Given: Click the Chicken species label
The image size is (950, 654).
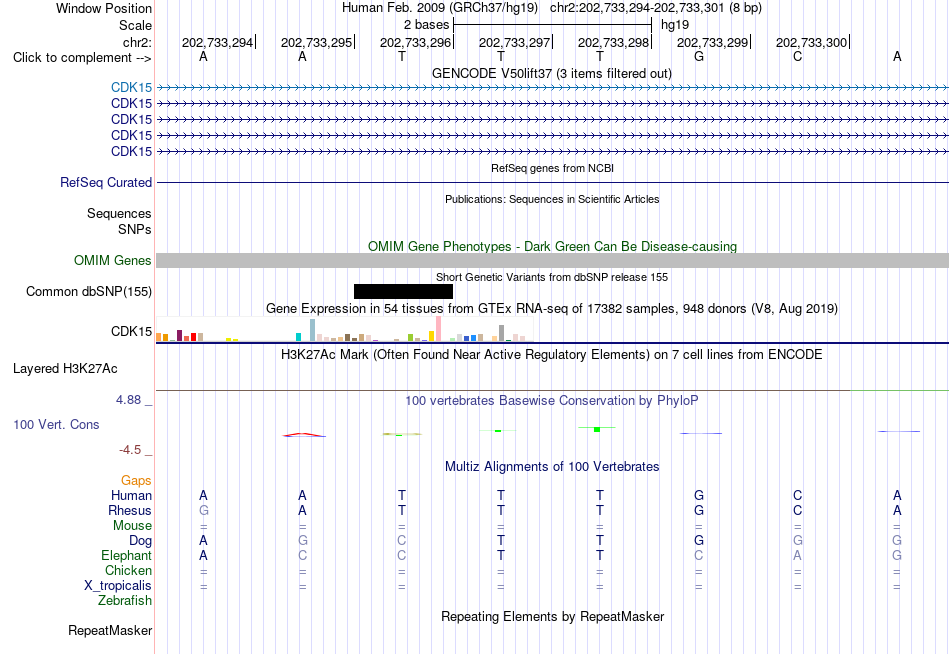Looking at the screenshot, I should 128,571.
